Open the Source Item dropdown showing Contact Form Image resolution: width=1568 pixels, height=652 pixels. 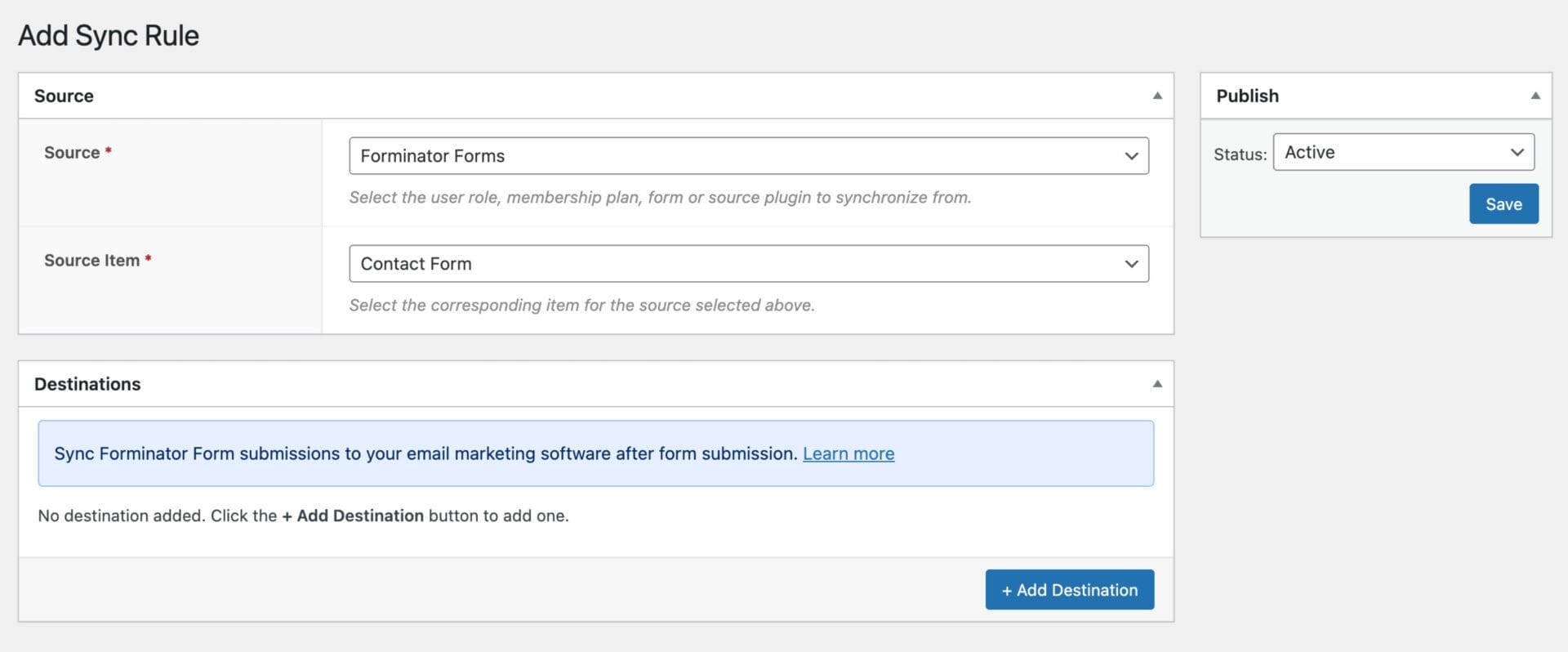click(x=749, y=263)
